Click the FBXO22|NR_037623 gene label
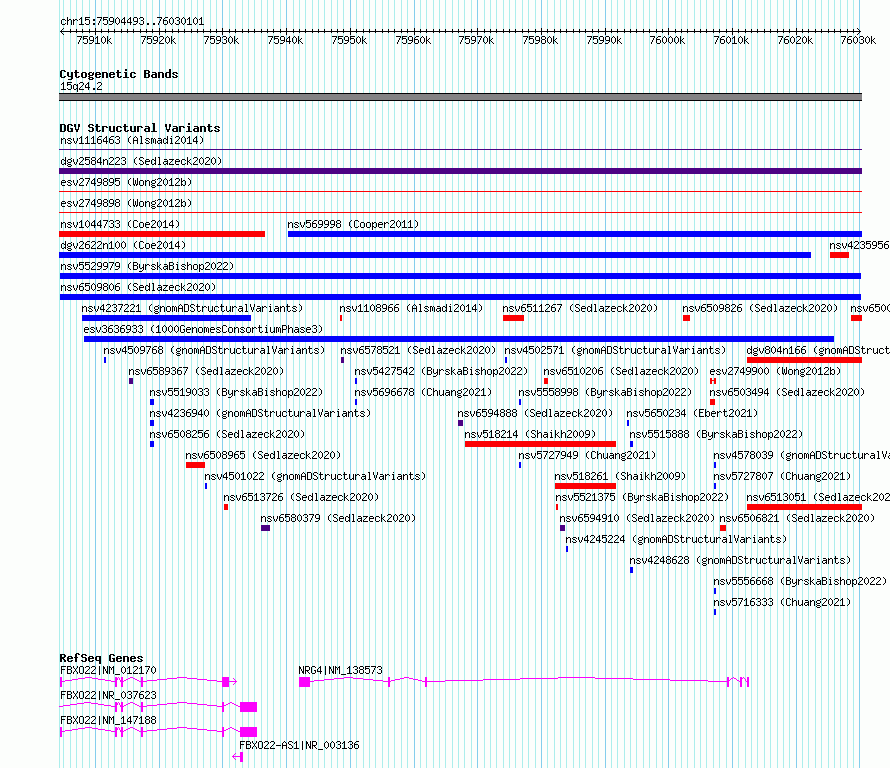Screen dimensions: 890x768 pyautogui.click(x=108, y=695)
